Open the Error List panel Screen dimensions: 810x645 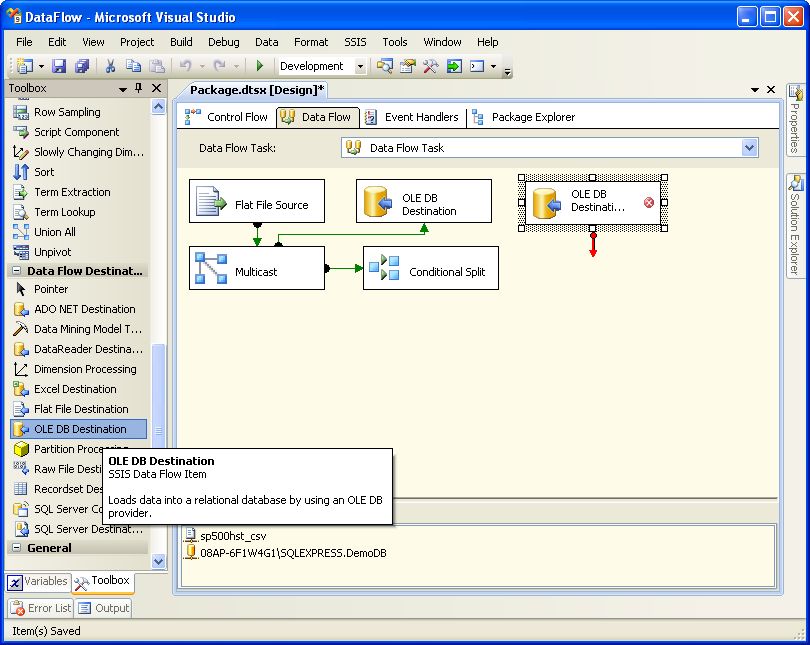[x=41, y=608]
